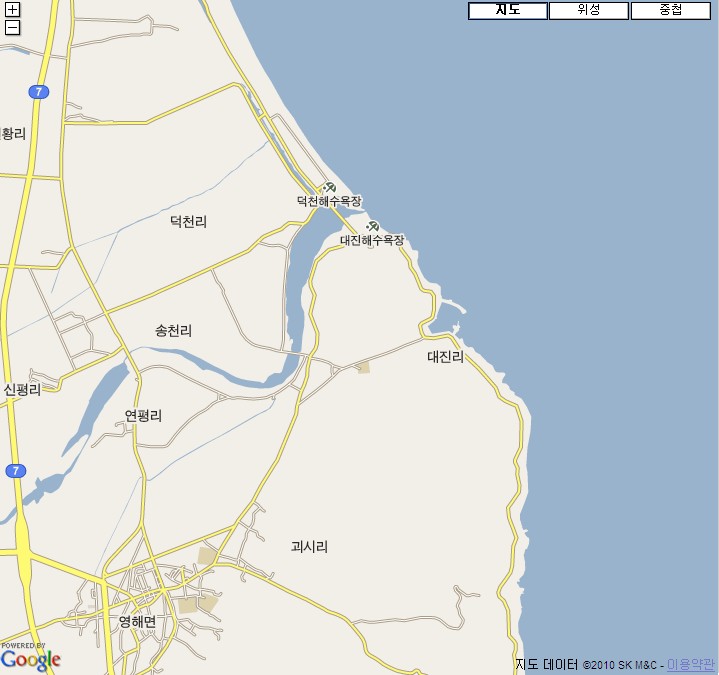Click the 덕천리 place label

[x=188, y=222]
